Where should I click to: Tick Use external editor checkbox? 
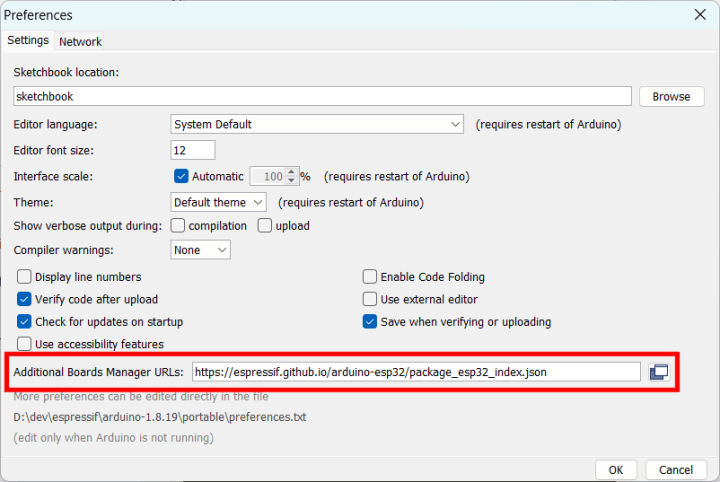click(x=370, y=299)
